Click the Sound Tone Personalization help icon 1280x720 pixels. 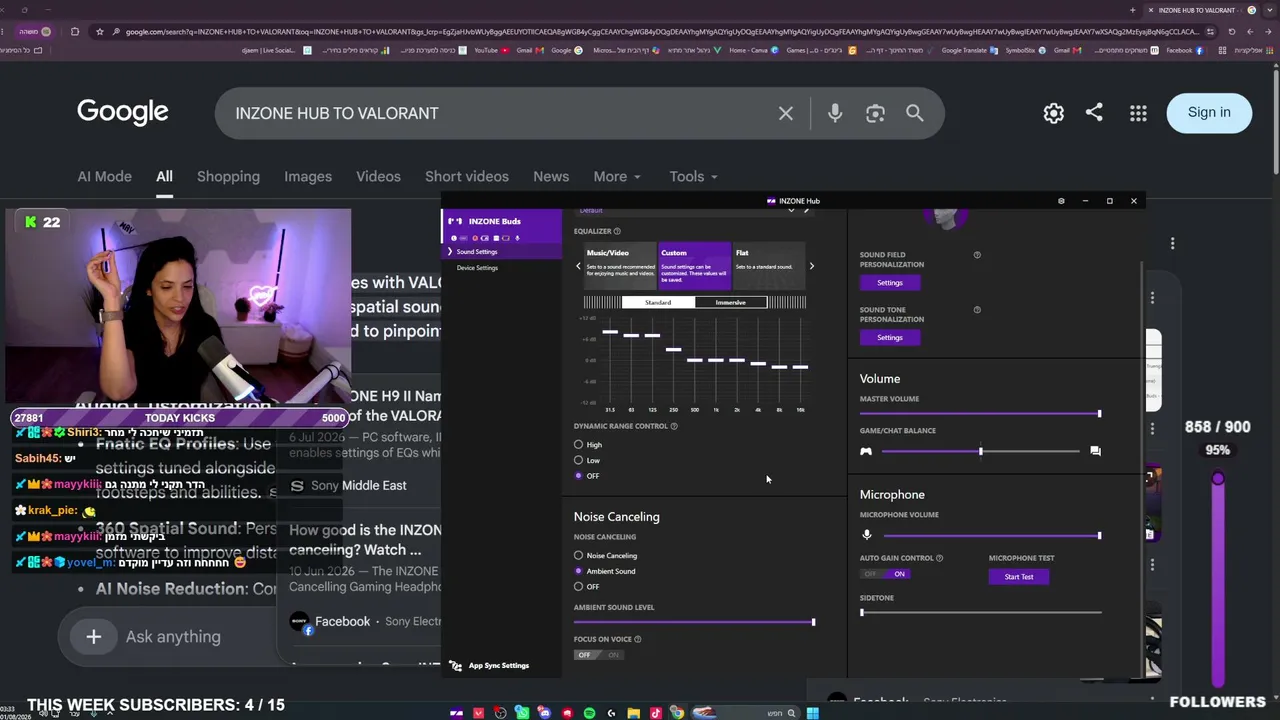pyautogui.click(x=977, y=310)
